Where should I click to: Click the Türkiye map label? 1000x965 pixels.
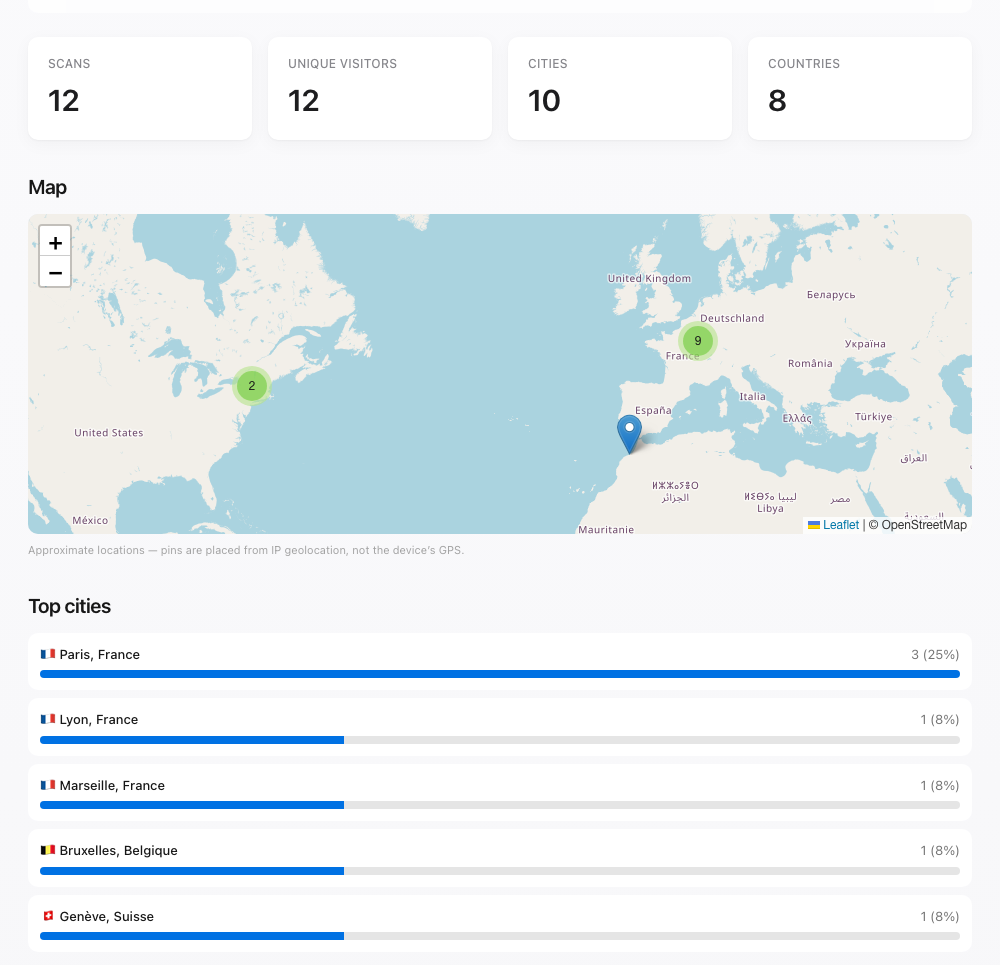point(874,416)
